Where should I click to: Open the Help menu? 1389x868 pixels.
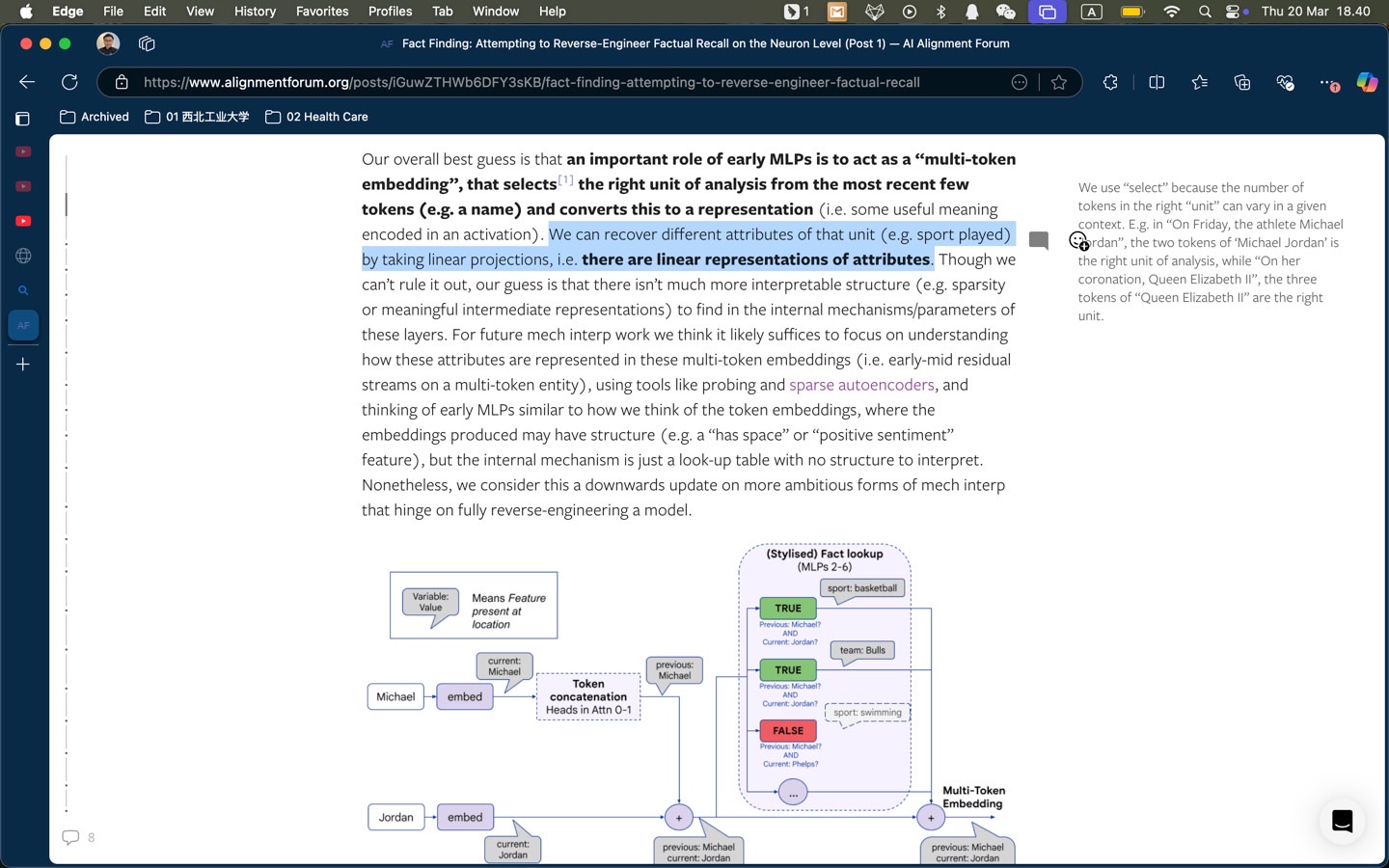pos(553,12)
